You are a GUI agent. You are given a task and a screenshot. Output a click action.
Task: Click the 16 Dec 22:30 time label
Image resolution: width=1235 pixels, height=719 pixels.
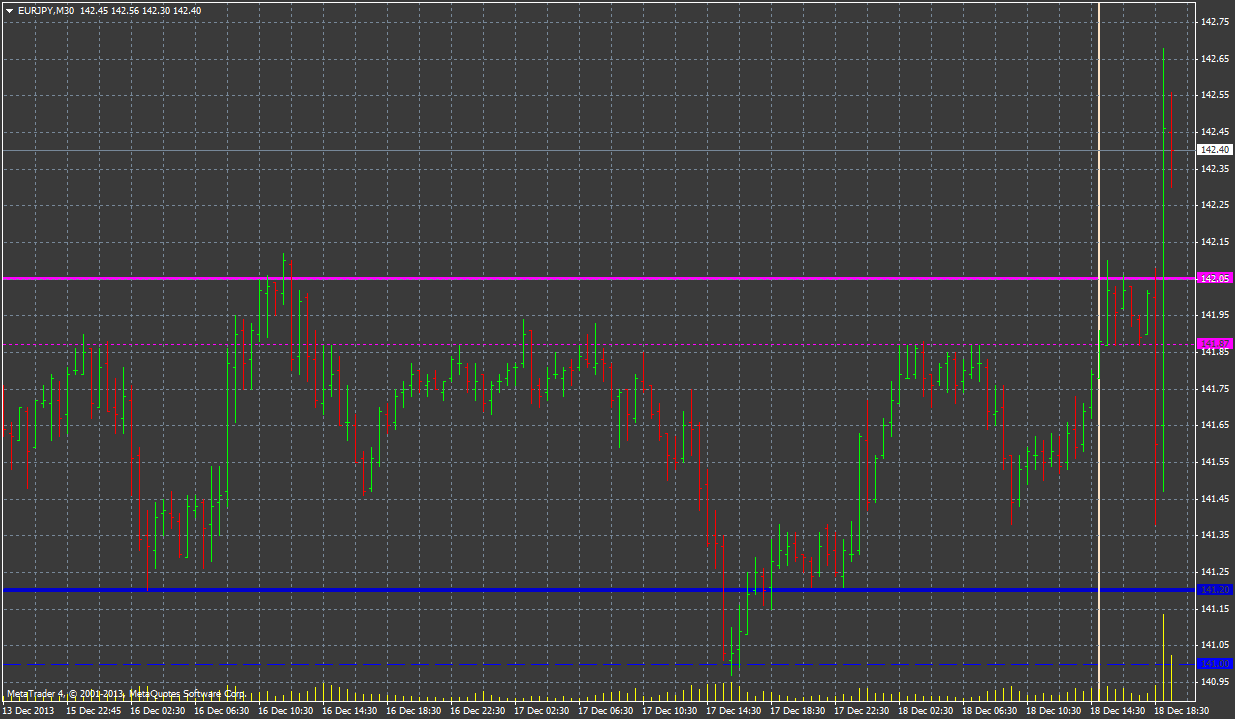(x=478, y=711)
